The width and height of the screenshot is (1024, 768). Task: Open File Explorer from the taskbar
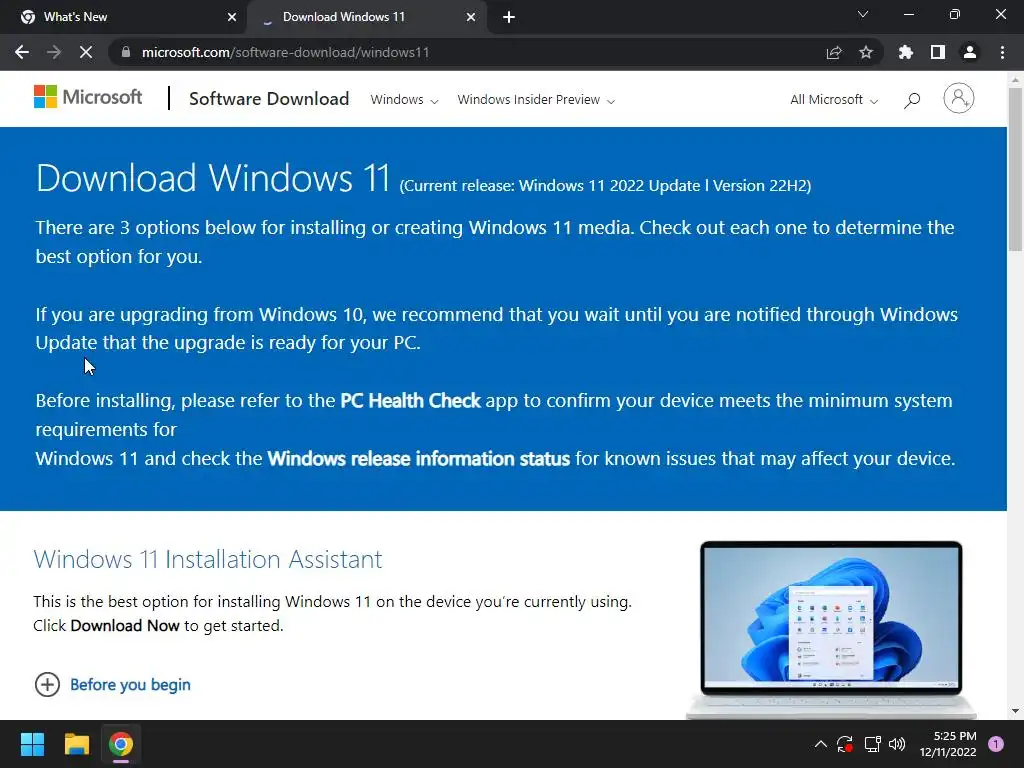point(76,744)
